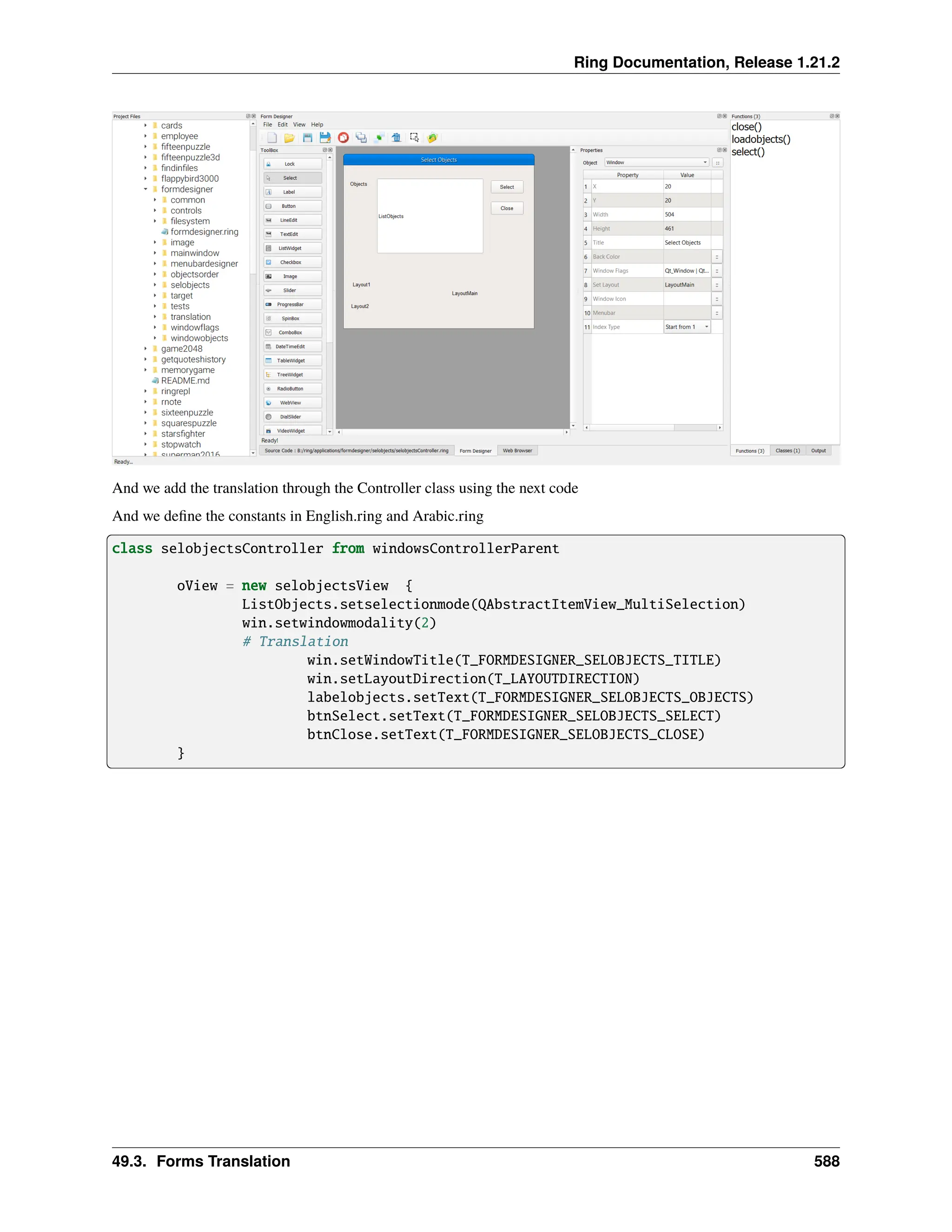Click the dashed selection rectangle toolbar icon
The image size is (952, 1232).
click(x=415, y=138)
